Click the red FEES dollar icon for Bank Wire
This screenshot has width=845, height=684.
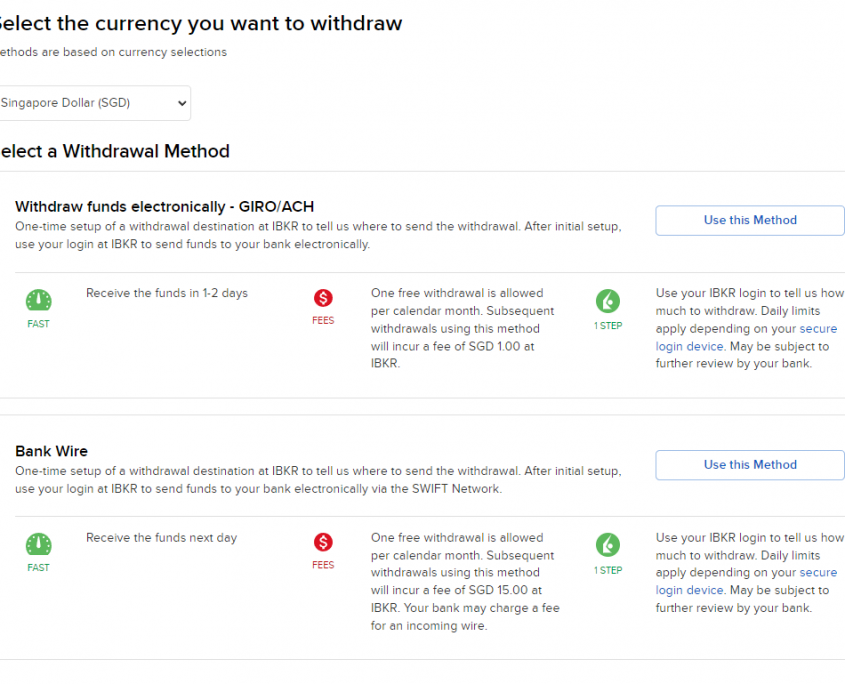pyautogui.click(x=323, y=542)
